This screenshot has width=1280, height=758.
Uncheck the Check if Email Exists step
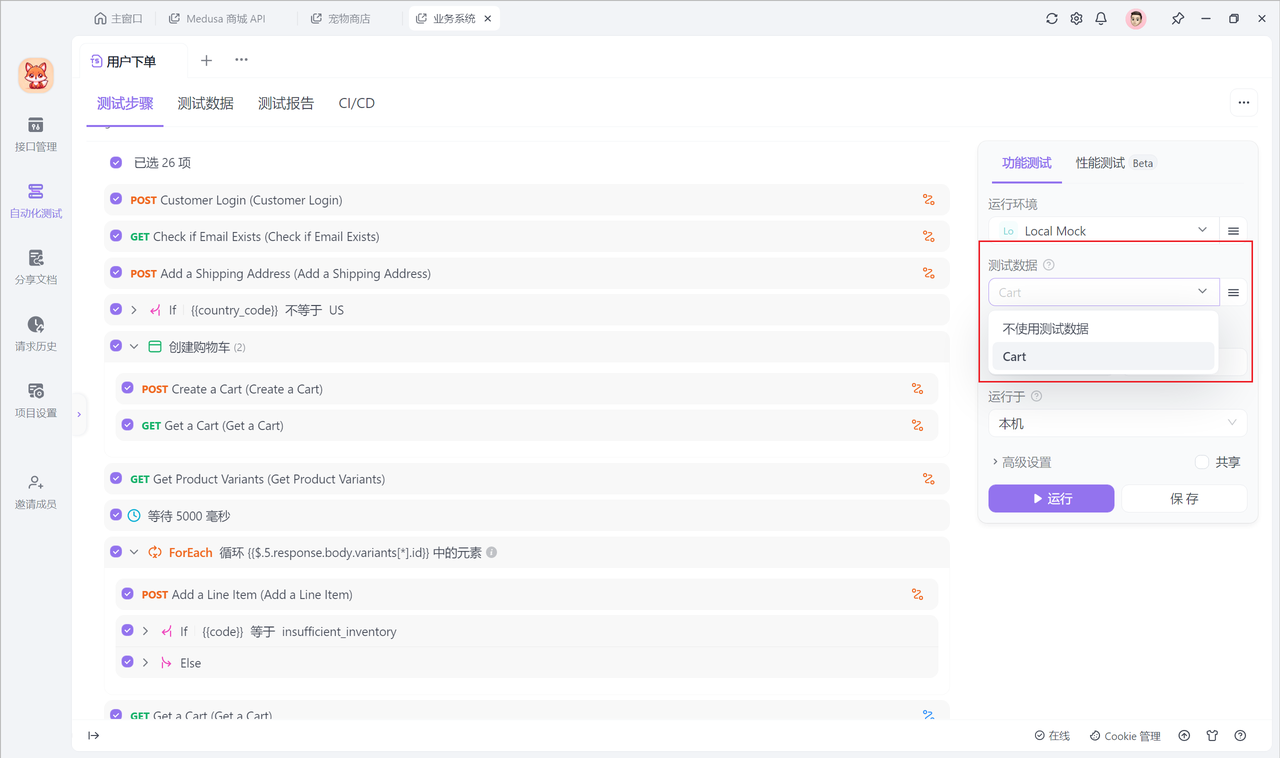click(x=116, y=236)
